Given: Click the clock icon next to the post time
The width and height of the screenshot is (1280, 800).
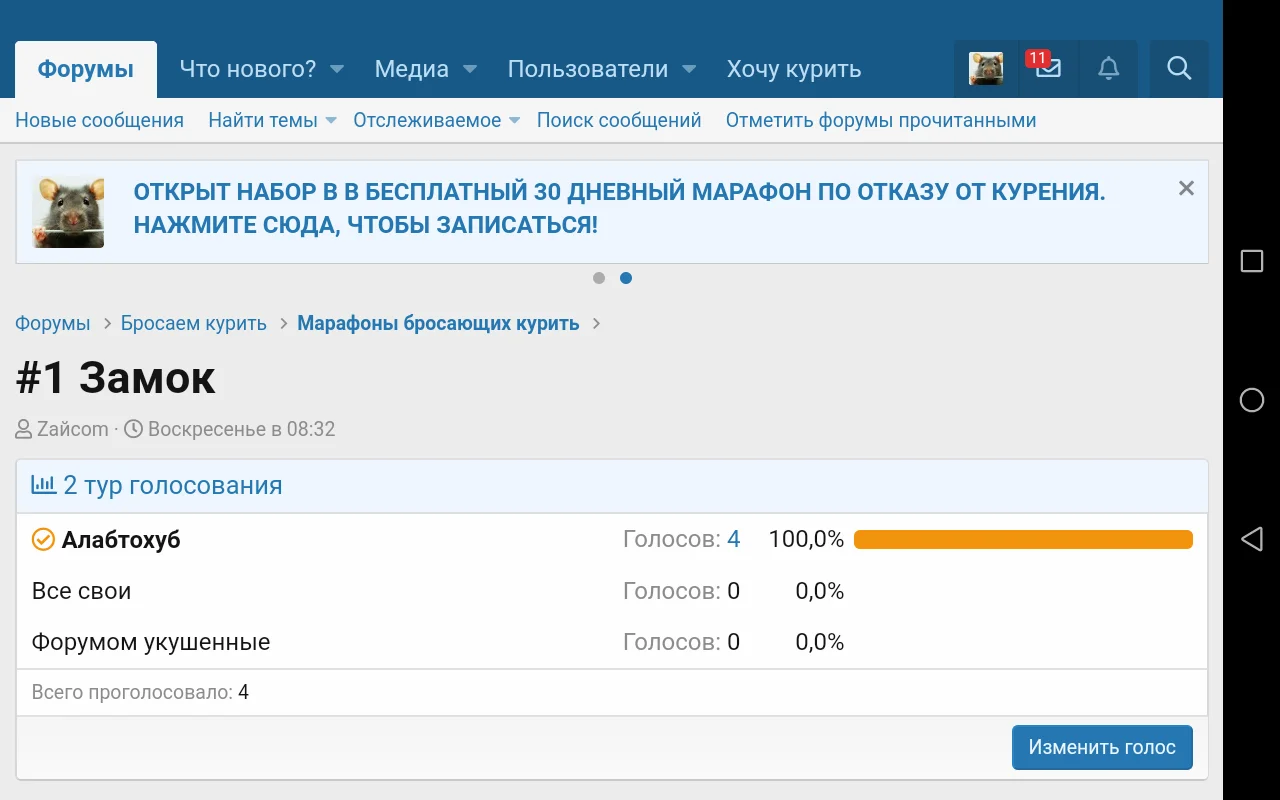Looking at the screenshot, I should click(133, 429).
